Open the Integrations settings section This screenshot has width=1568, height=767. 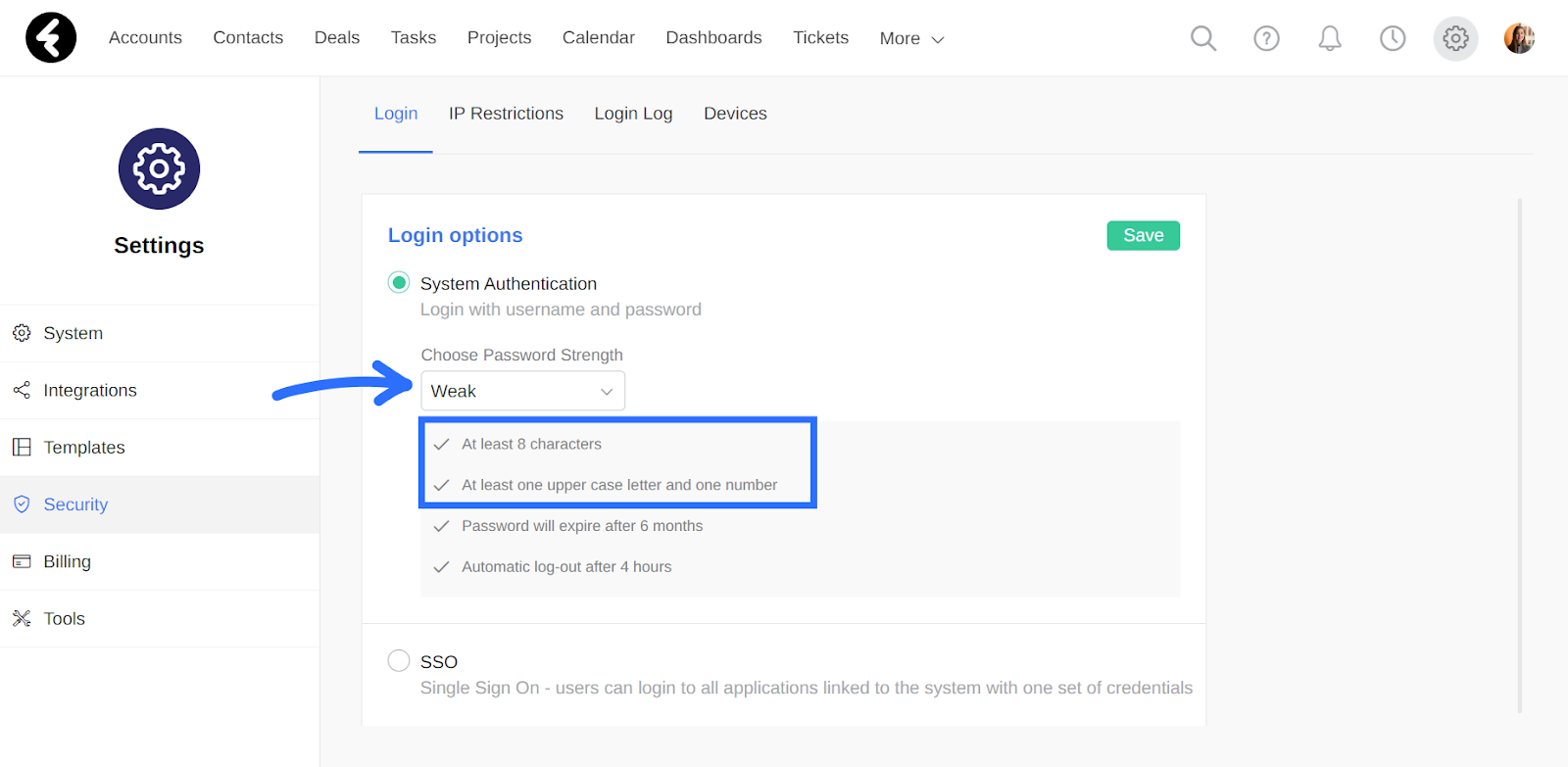160,390
